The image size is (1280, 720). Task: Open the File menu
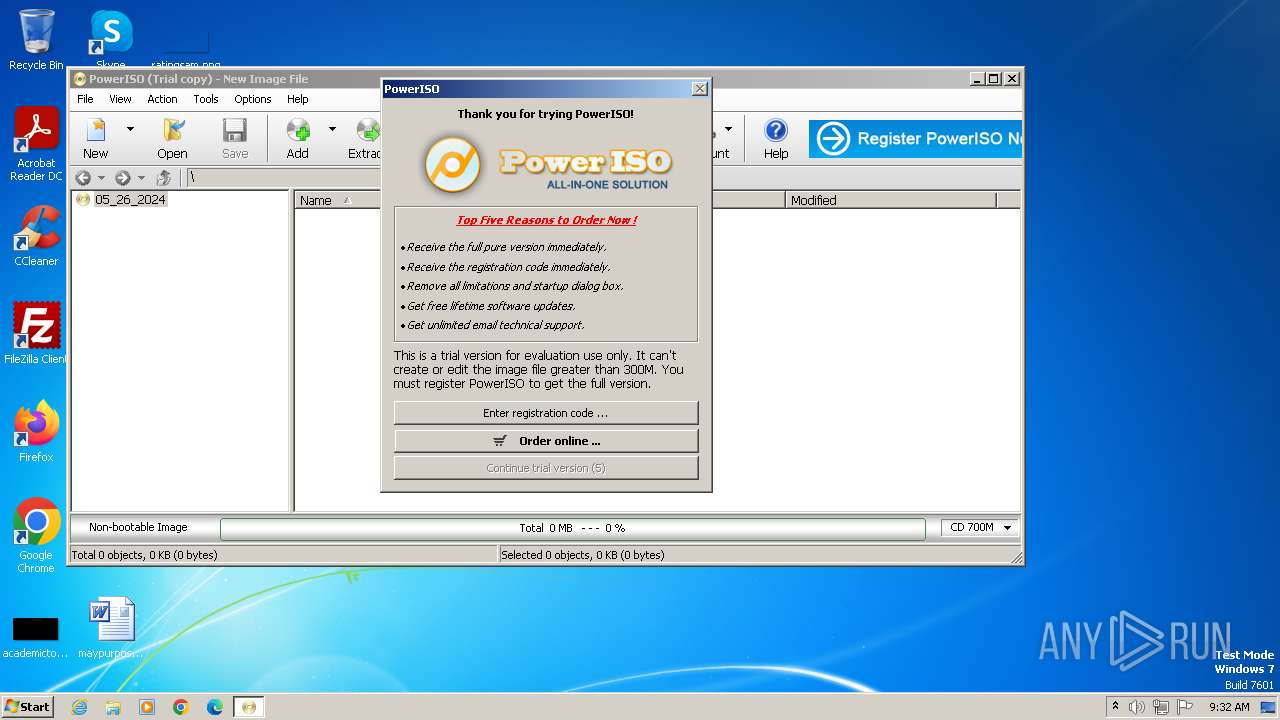(85, 99)
